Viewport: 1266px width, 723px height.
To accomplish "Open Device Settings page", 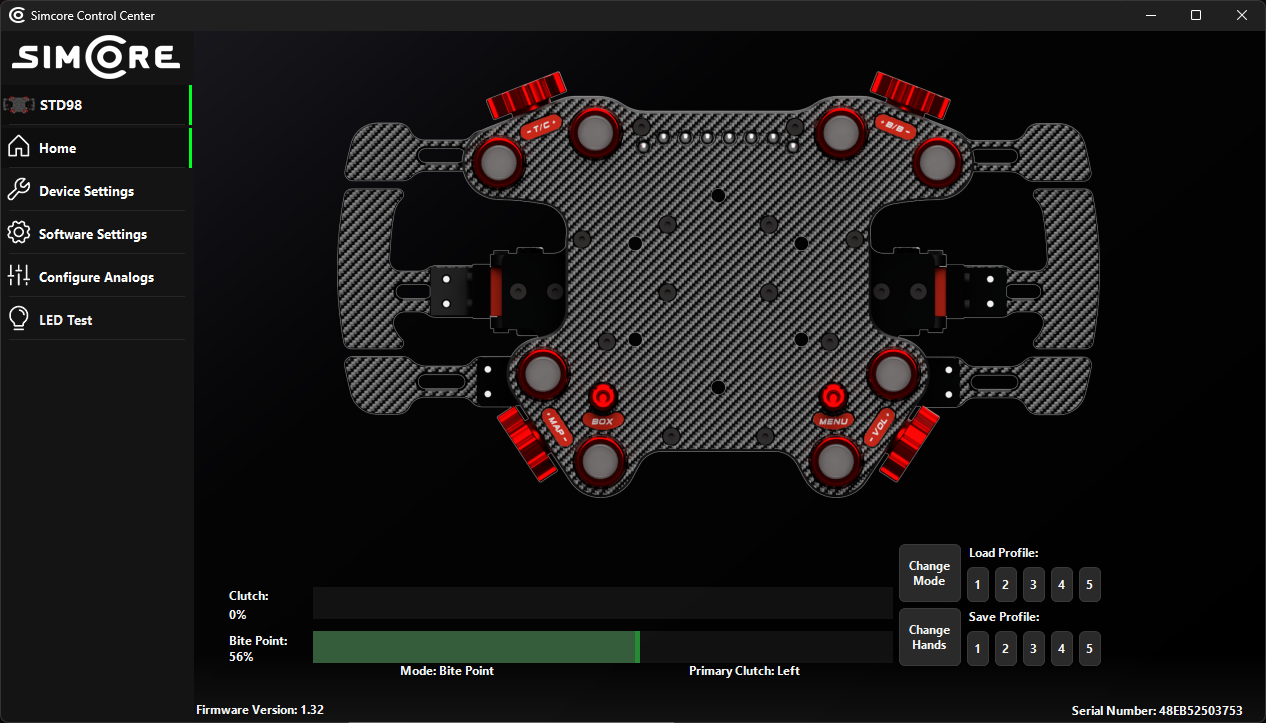I will tap(97, 191).
